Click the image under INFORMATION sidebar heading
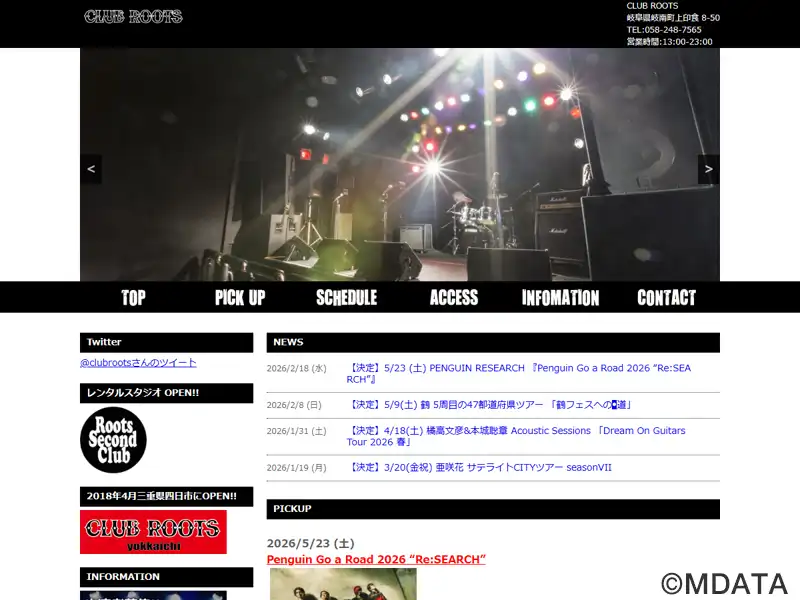 point(153,595)
